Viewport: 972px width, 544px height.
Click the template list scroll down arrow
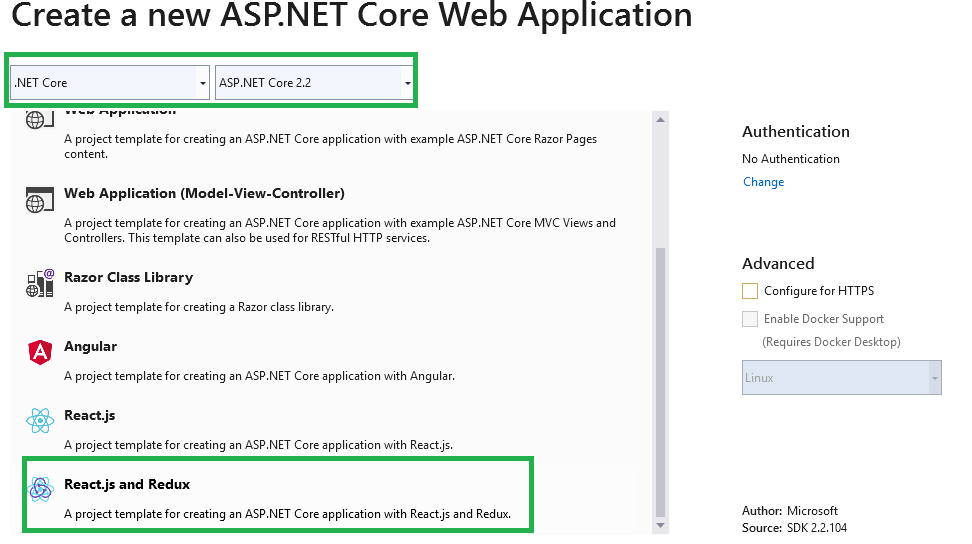point(661,525)
